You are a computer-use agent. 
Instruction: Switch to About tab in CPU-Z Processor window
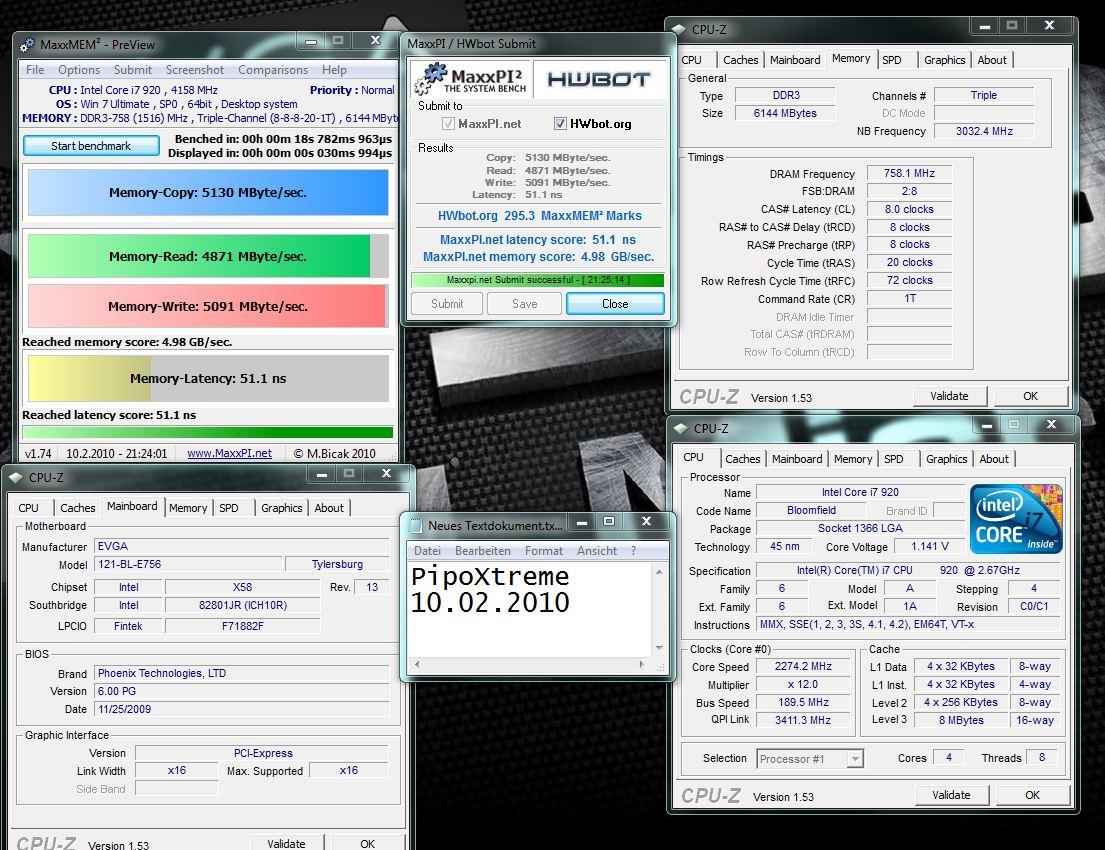pyautogui.click(x=994, y=459)
